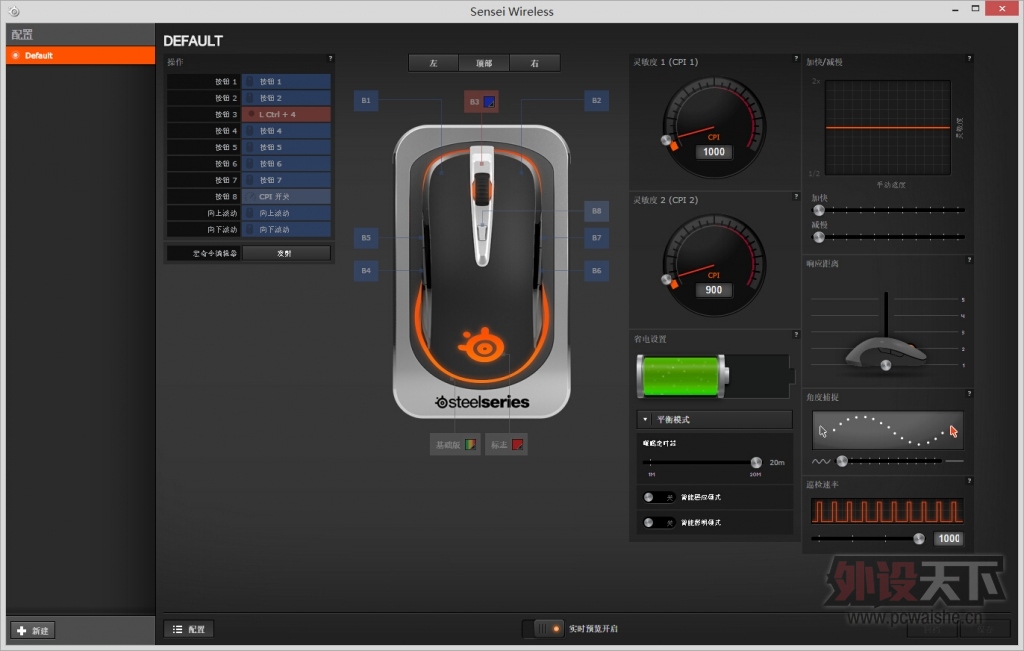Click the 响应距离 lift distance slider knob

click(886, 365)
